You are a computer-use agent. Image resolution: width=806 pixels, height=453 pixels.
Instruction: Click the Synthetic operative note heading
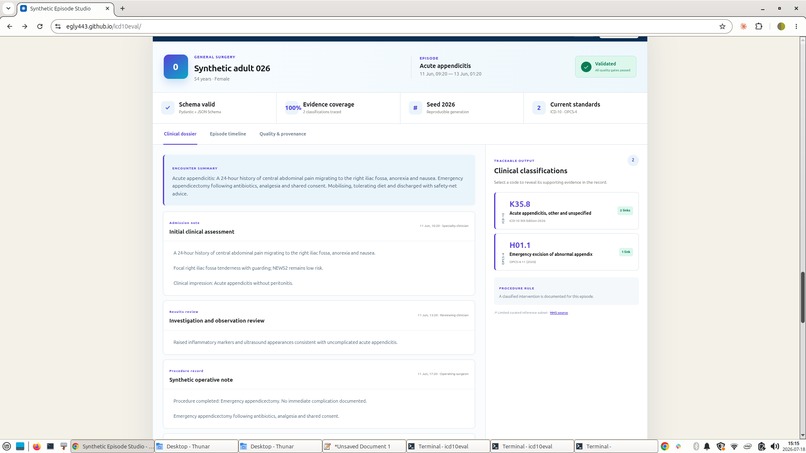pyautogui.click(x=201, y=380)
